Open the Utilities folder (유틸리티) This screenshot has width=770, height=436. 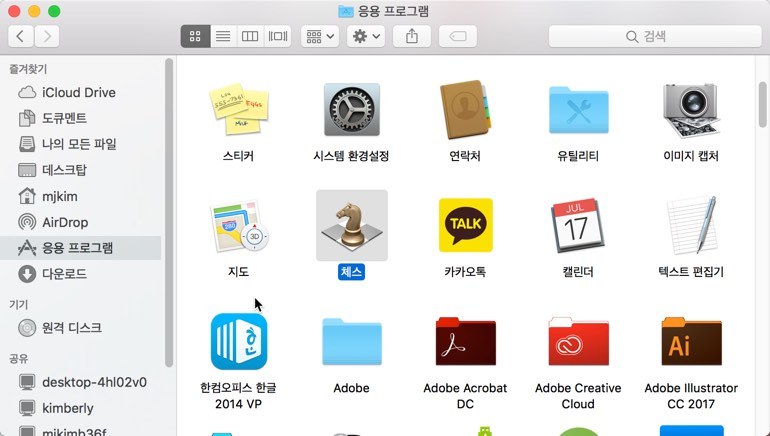(x=578, y=110)
